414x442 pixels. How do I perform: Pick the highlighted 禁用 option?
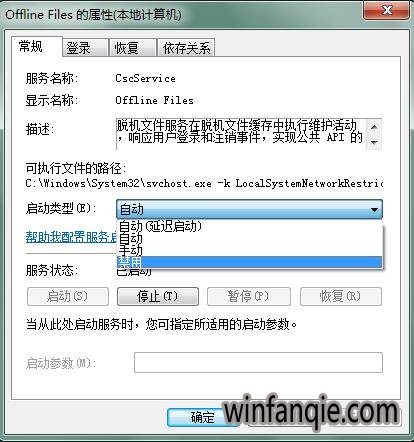249,262
